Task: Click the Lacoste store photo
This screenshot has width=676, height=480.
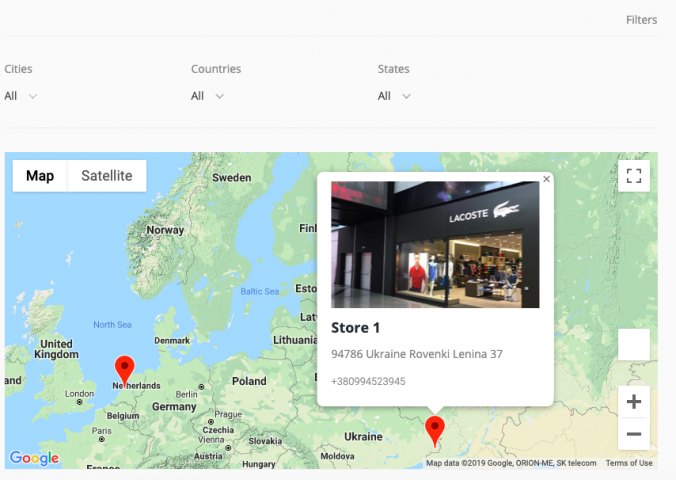Action: tap(435, 245)
